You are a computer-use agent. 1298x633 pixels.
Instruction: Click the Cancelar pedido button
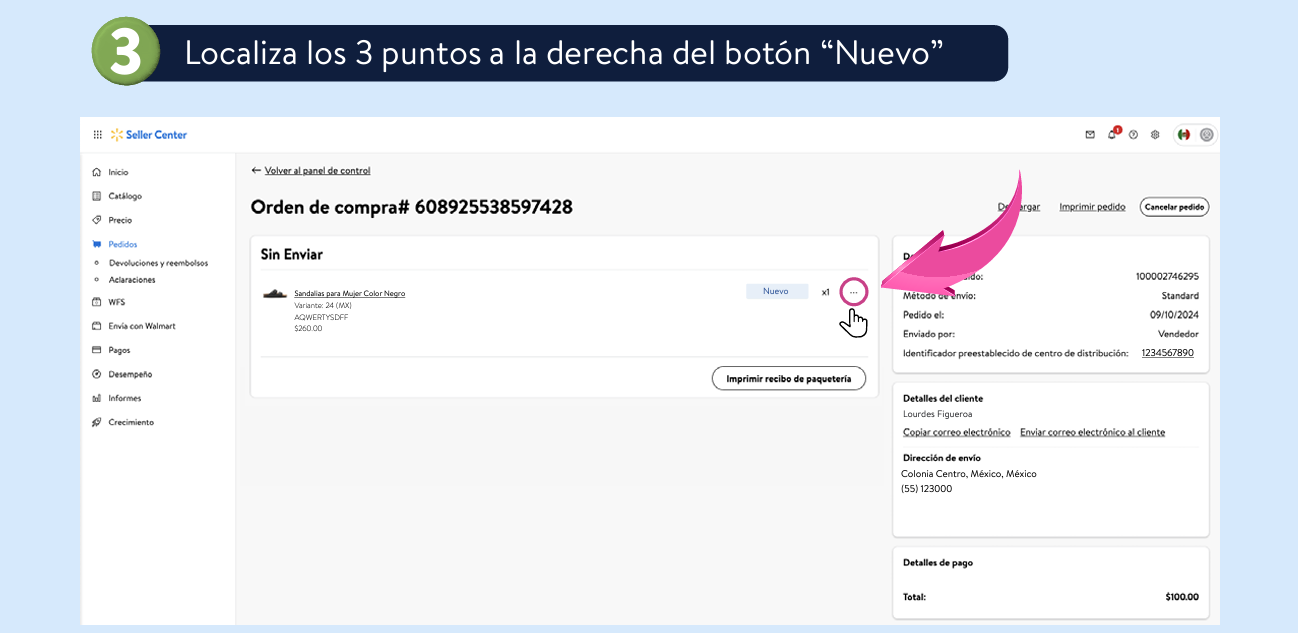(x=1175, y=207)
